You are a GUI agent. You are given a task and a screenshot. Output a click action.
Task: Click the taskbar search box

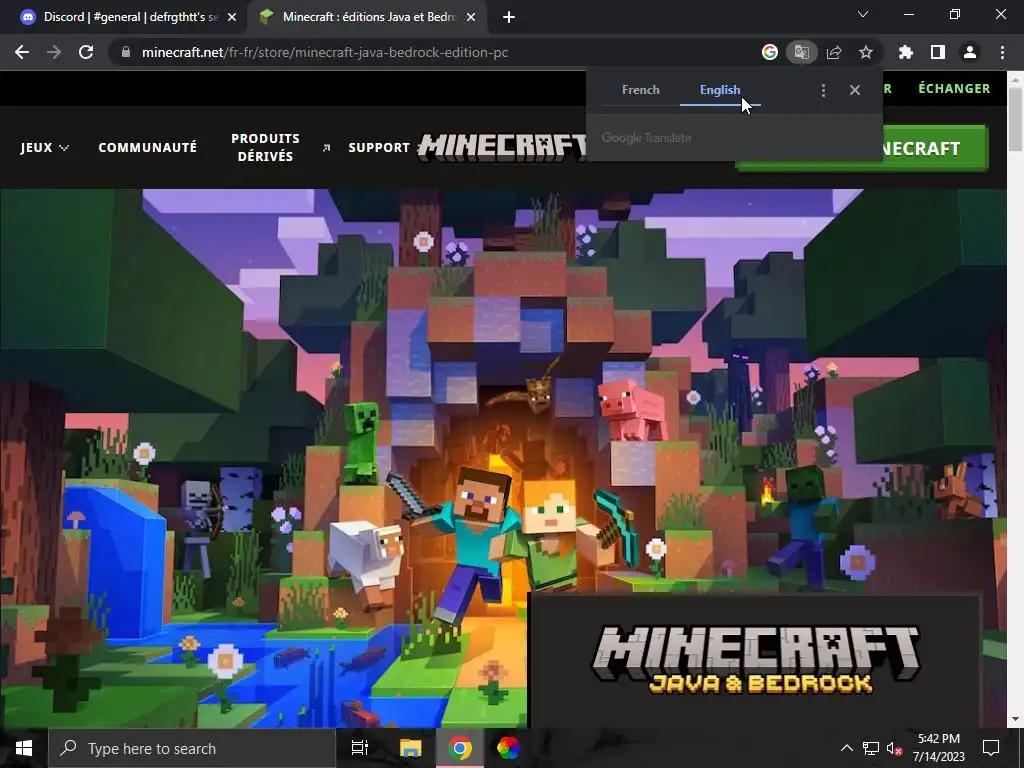(x=191, y=748)
